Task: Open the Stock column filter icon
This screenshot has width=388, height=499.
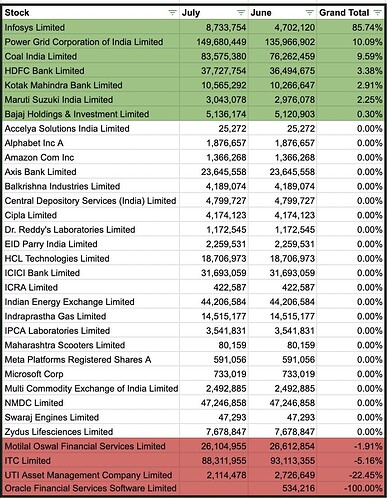Action: point(172,13)
